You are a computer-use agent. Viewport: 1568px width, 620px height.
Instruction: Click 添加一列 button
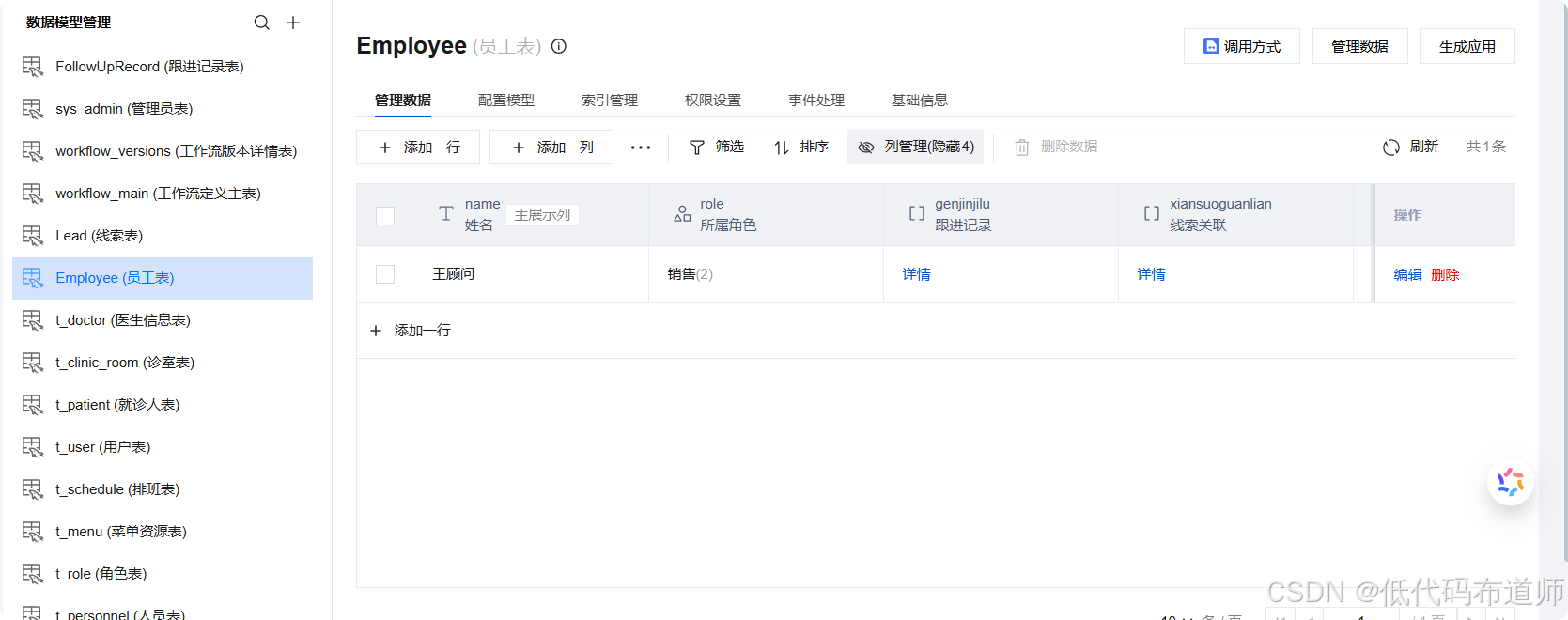tap(551, 147)
